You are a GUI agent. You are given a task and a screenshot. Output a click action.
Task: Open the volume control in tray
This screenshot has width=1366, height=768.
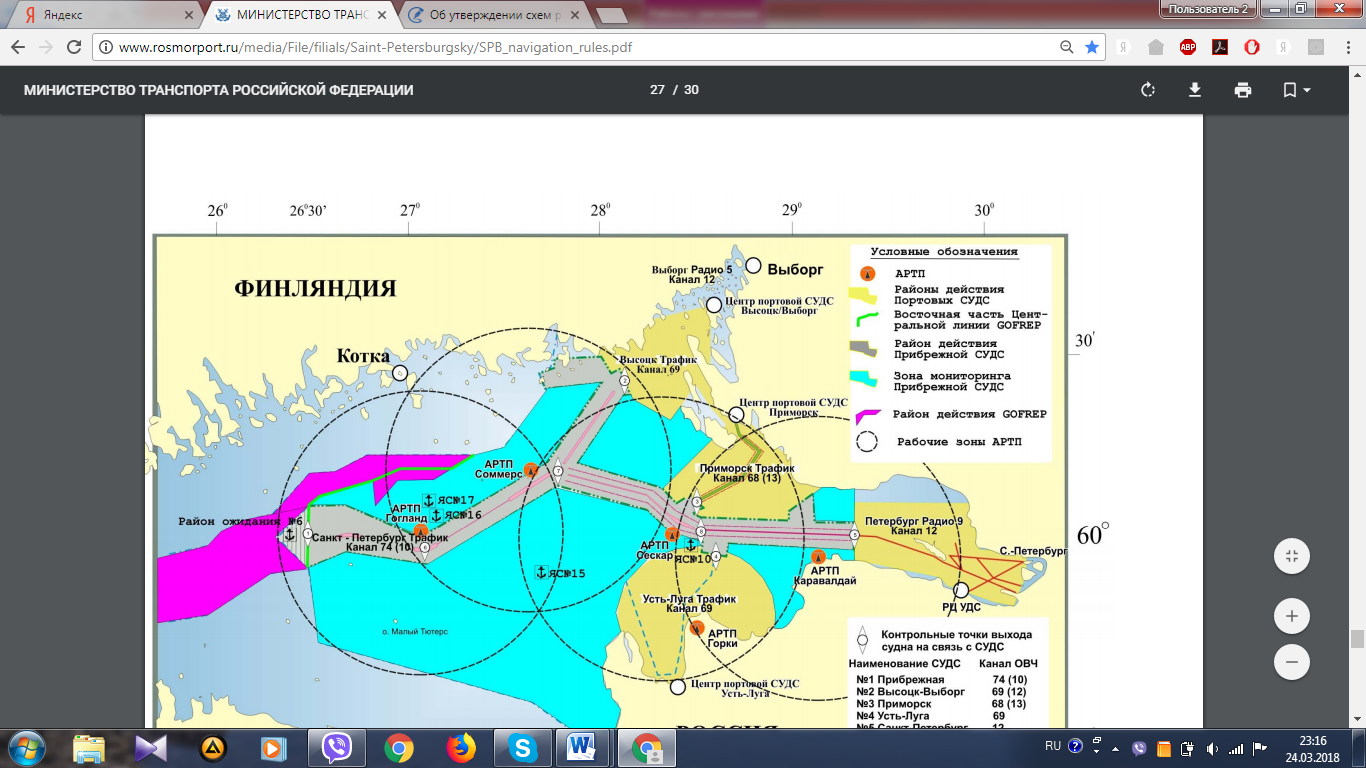click(1213, 748)
